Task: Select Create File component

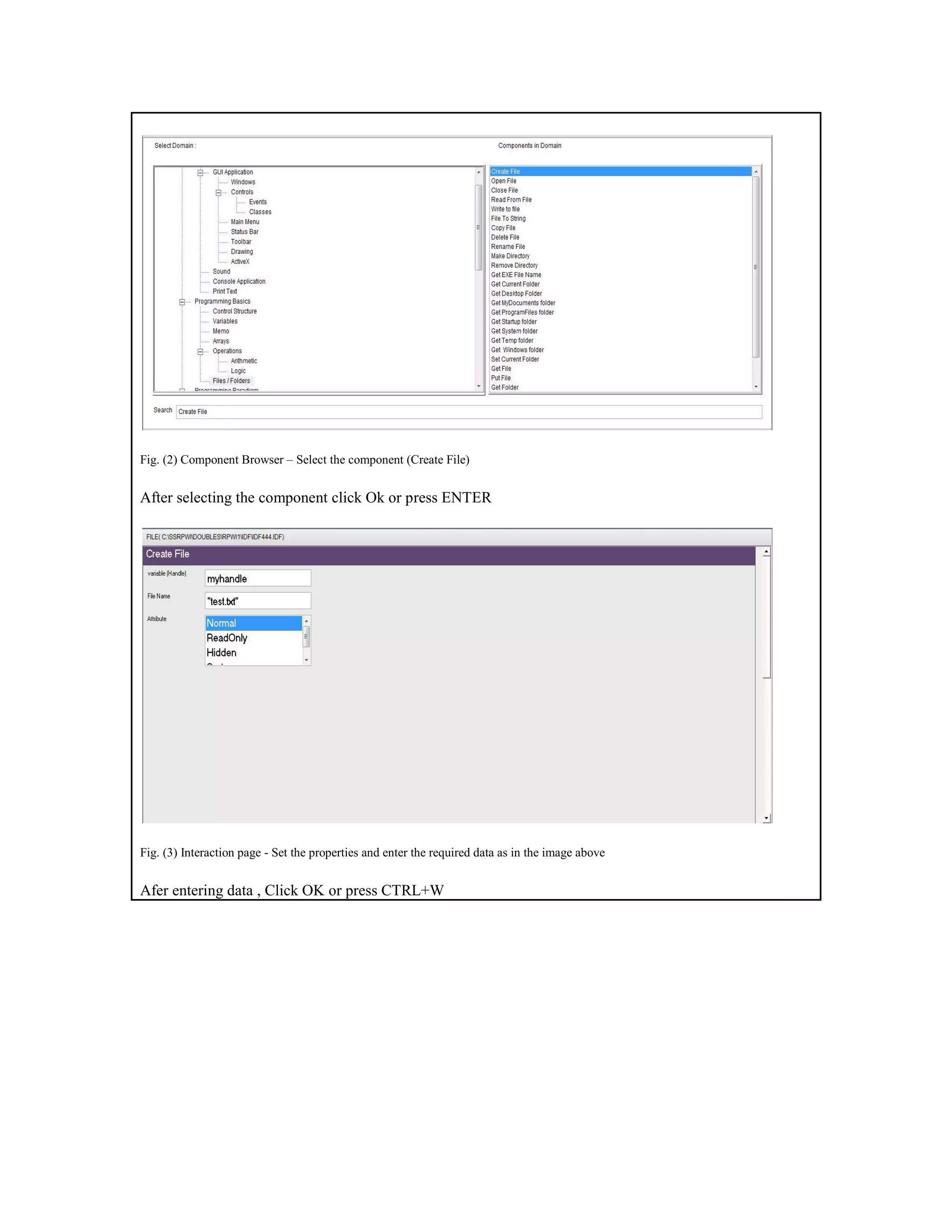Action: tap(621, 172)
